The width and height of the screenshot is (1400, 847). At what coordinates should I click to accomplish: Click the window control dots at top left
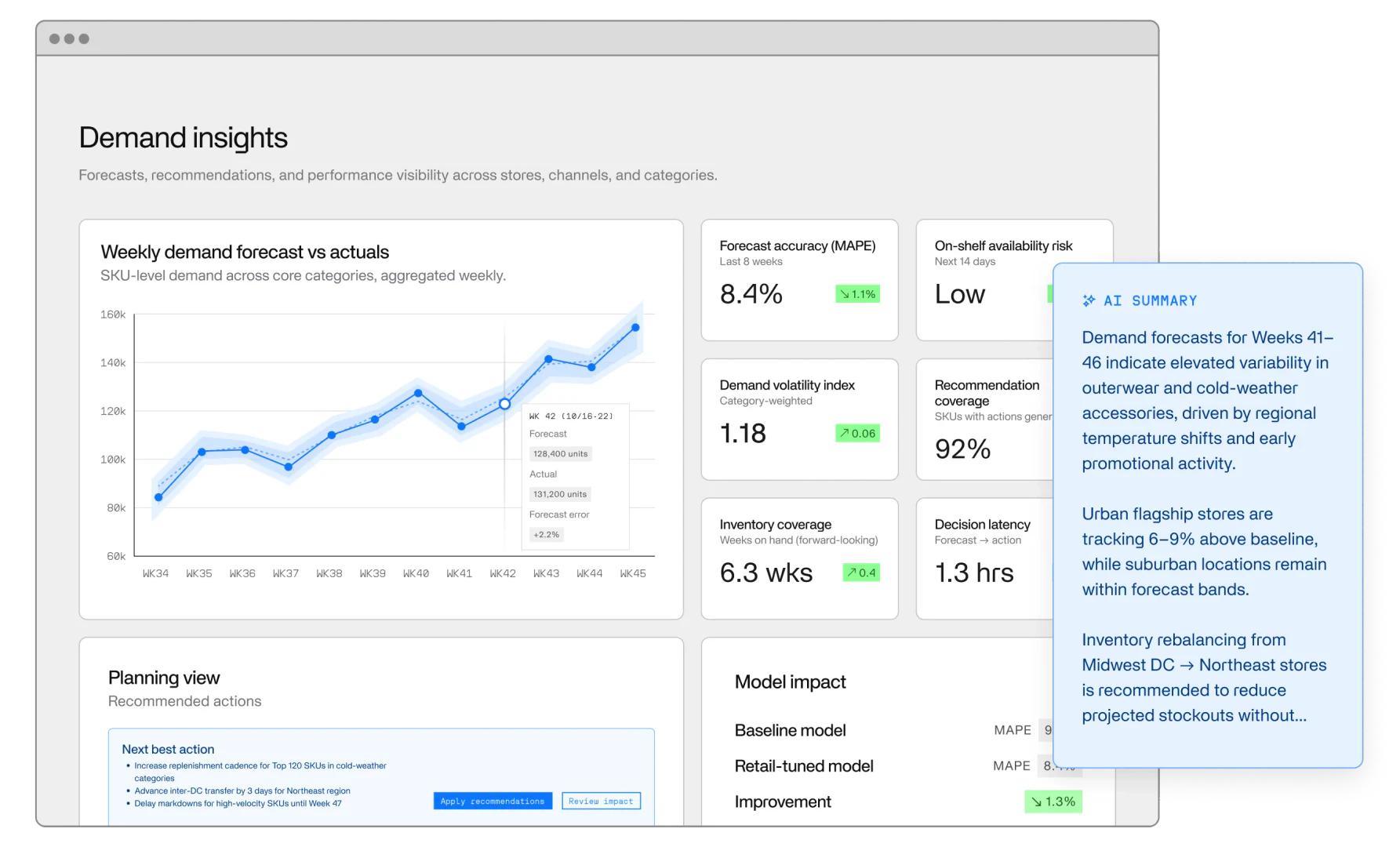tap(70, 38)
